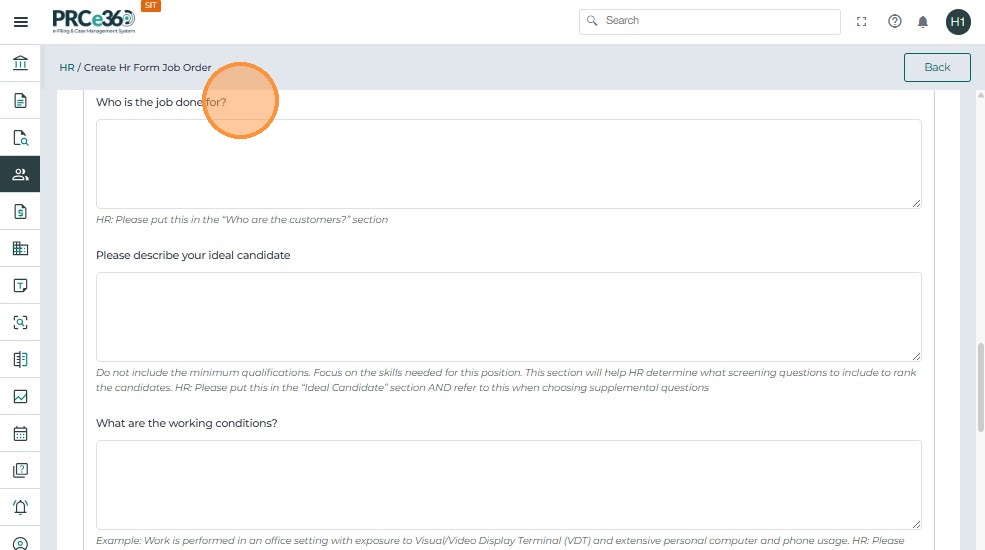
Task: Click the PRCe360 logo
Action: (95, 21)
